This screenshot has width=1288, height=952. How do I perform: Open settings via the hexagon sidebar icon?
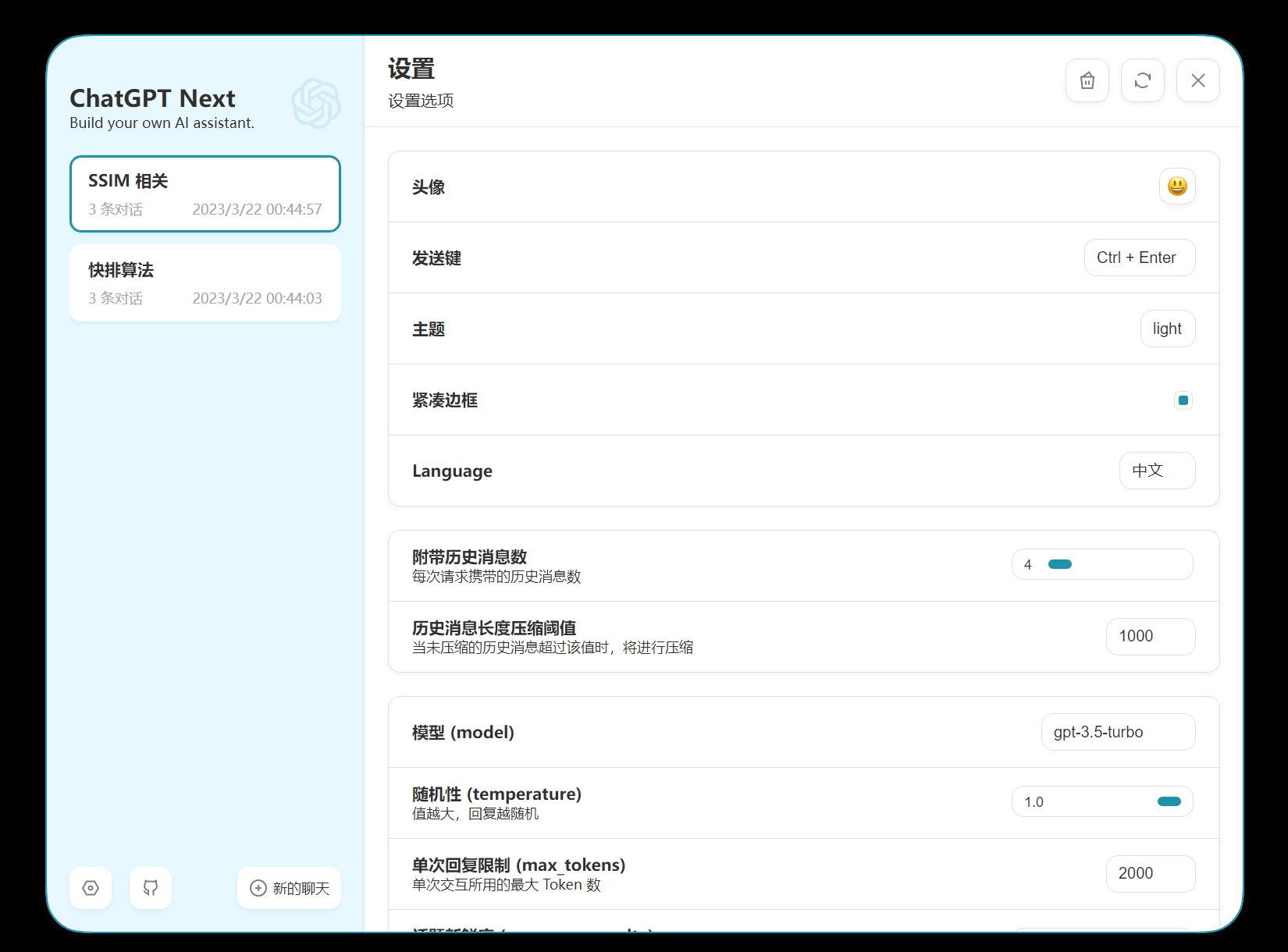coord(91,888)
